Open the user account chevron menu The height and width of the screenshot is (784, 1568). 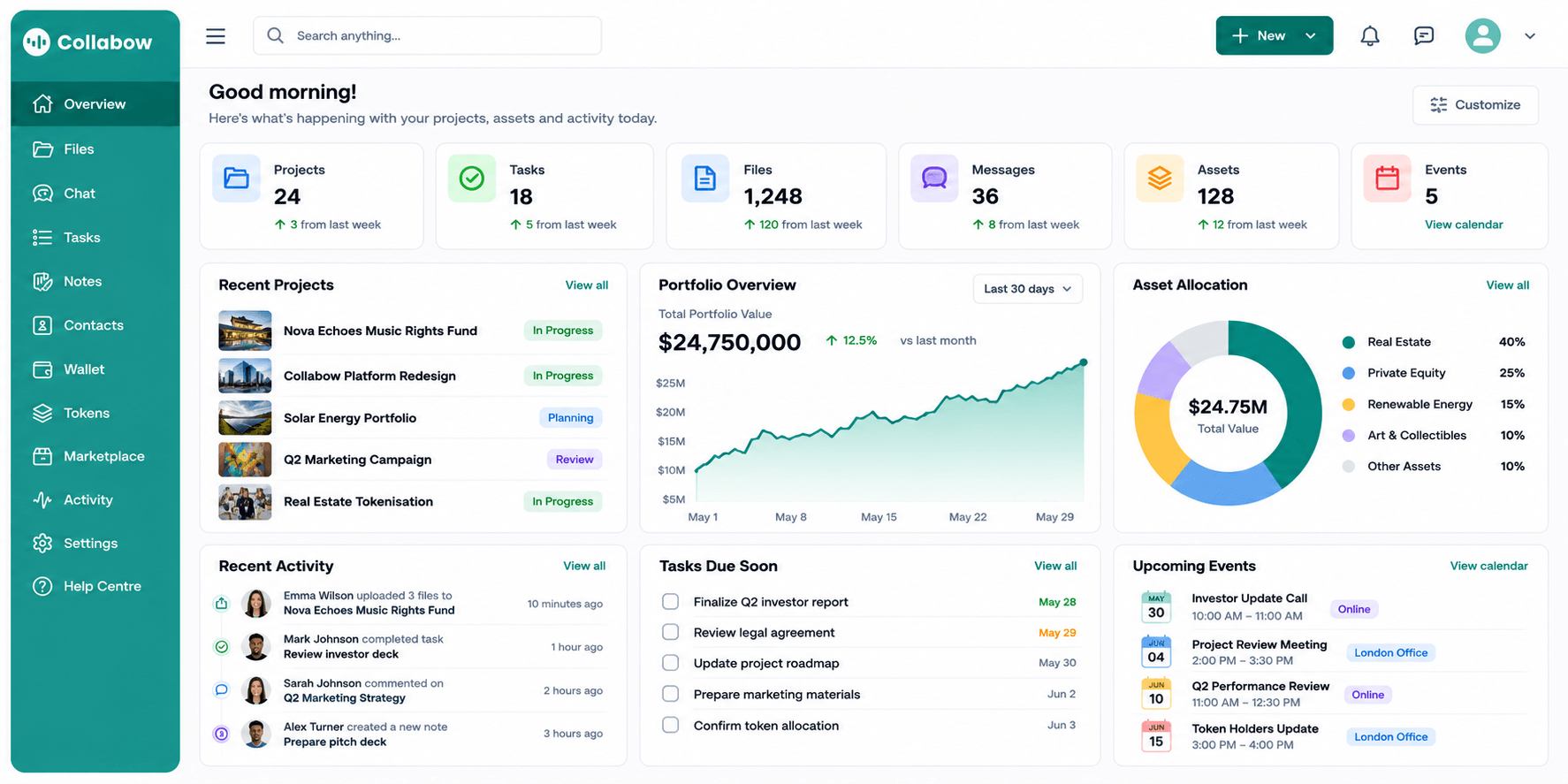(1530, 36)
